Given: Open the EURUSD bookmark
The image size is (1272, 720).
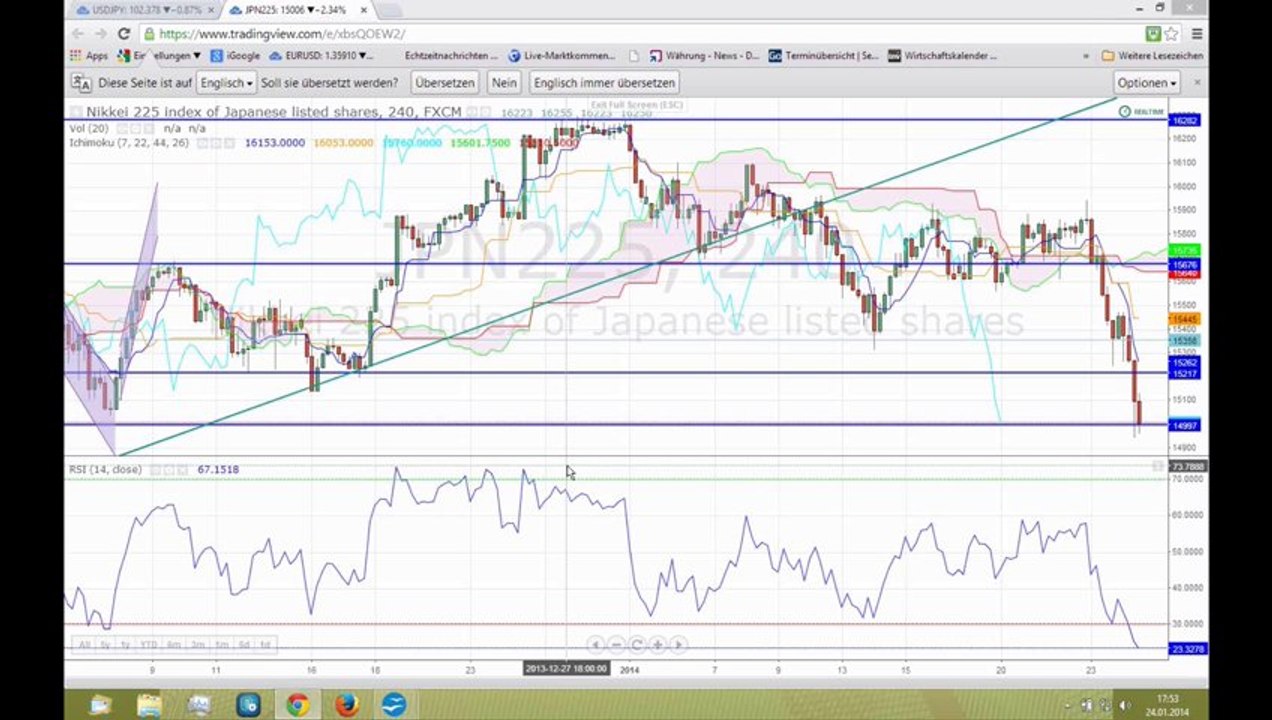Looking at the screenshot, I should pos(321,56).
